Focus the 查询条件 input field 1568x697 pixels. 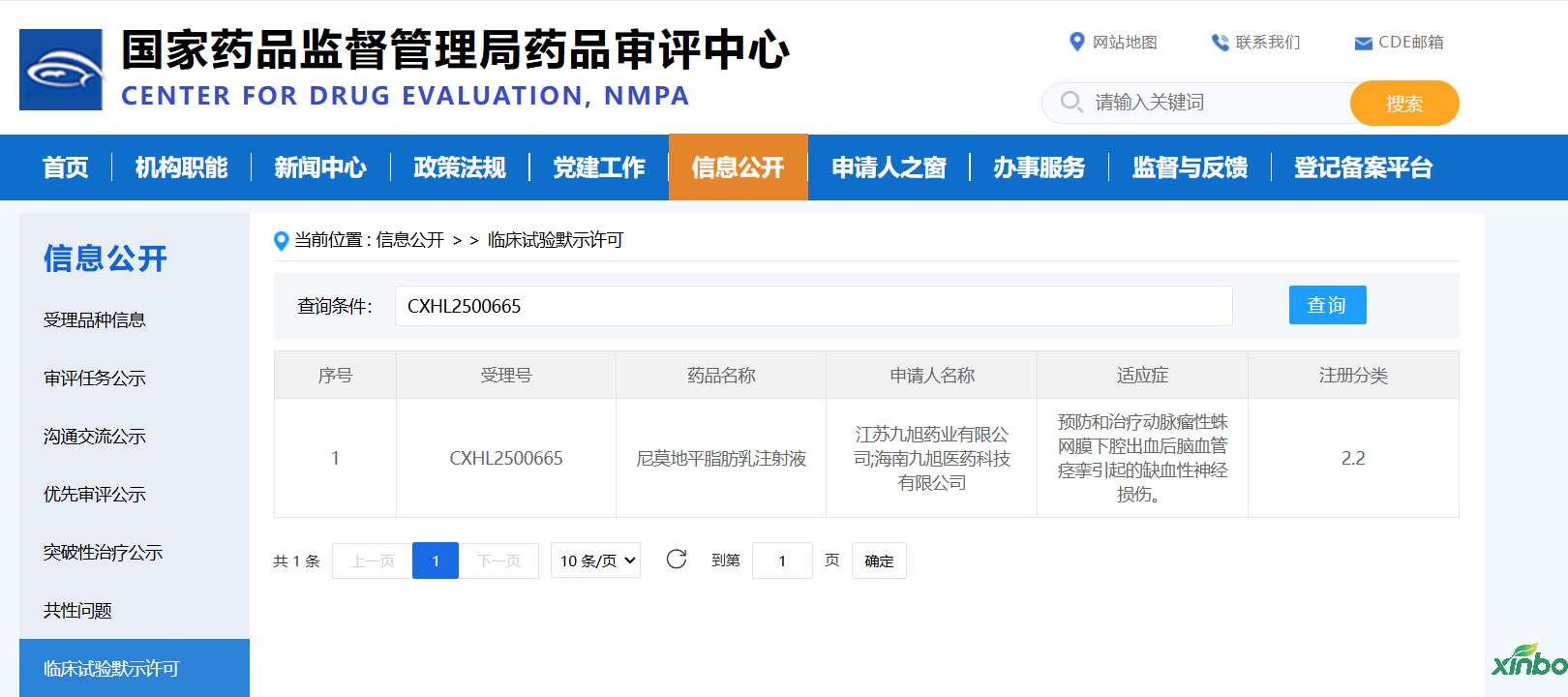coord(813,306)
